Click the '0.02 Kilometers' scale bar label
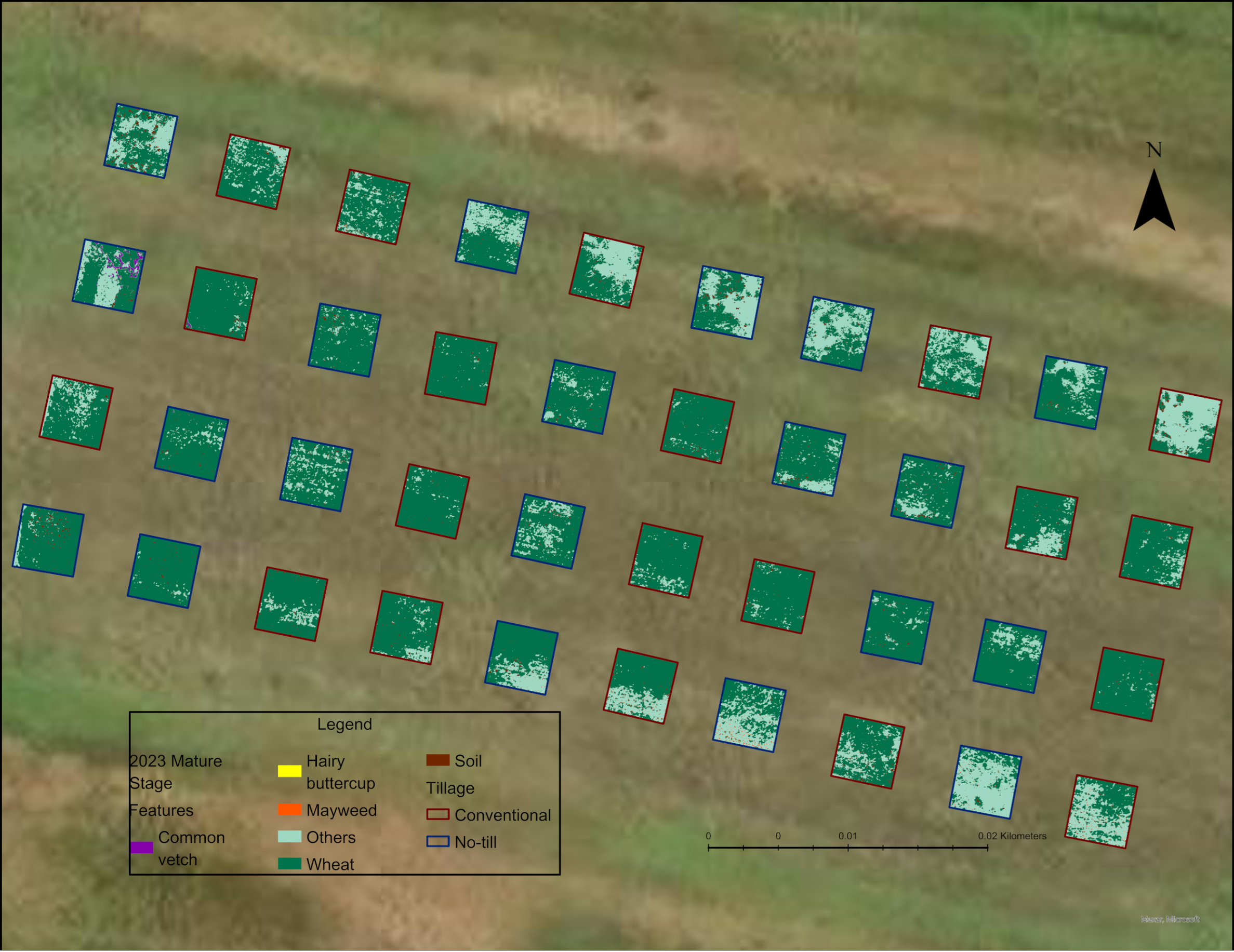The height and width of the screenshot is (952, 1234). tap(1013, 836)
